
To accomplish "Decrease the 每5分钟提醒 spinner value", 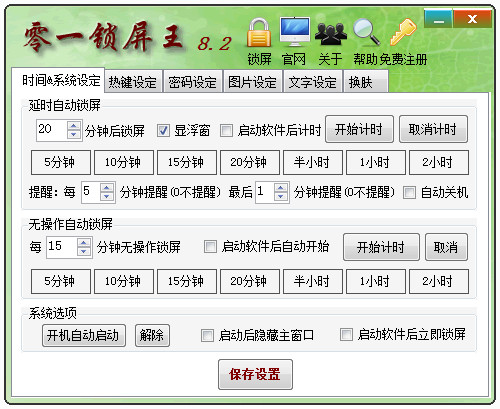I will (x=107, y=197).
